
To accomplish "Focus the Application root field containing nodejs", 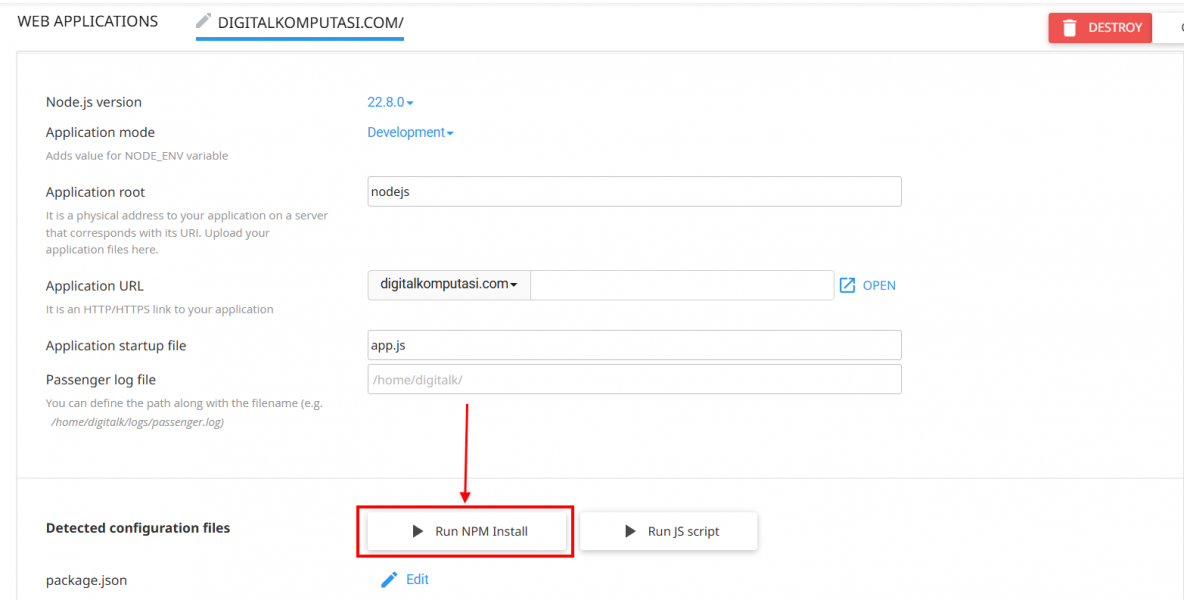I will coord(634,192).
